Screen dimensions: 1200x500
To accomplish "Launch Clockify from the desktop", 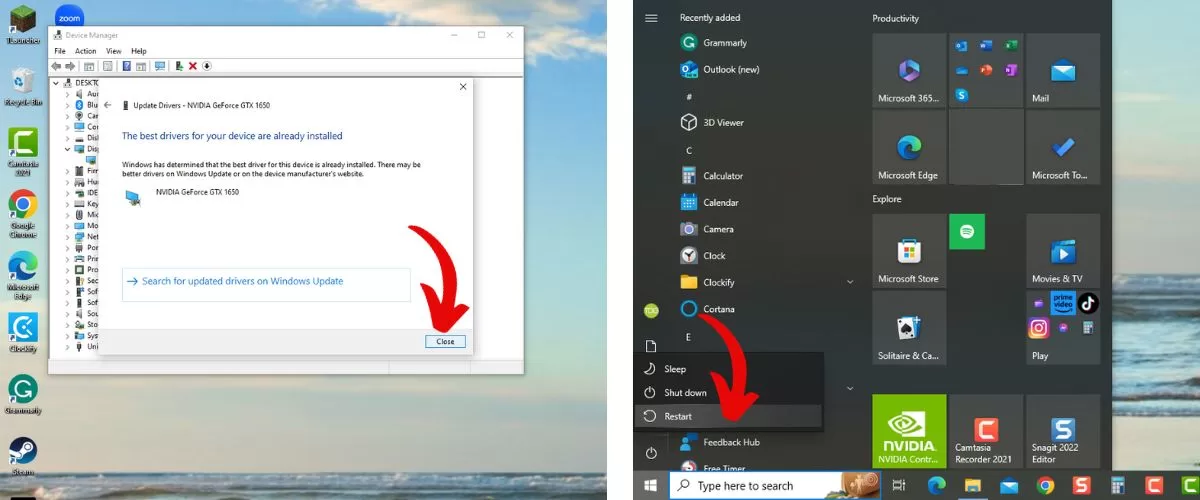I will coord(22,333).
